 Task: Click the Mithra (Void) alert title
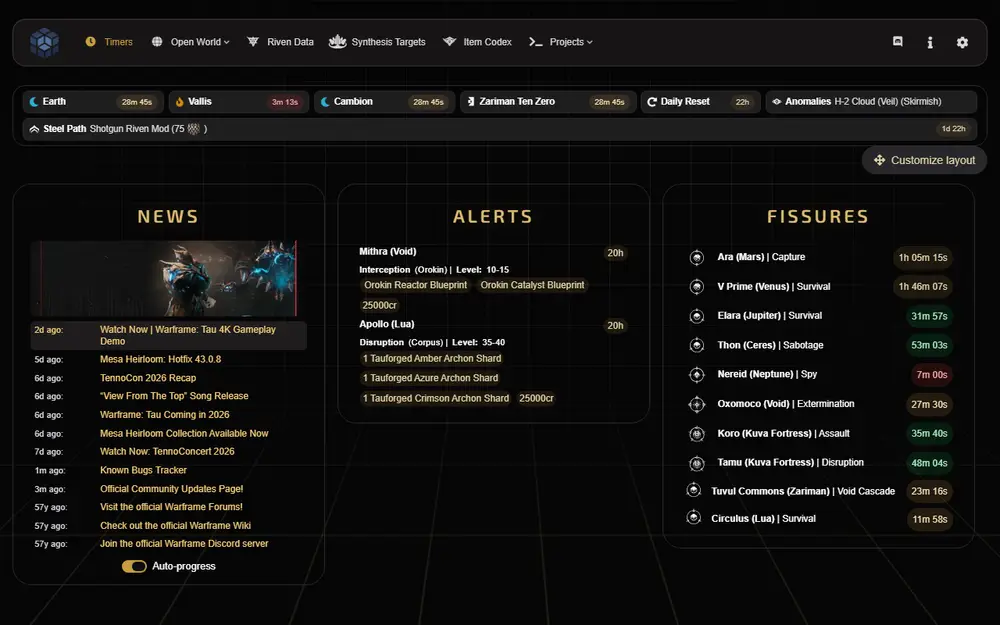[x=388, y=251]
